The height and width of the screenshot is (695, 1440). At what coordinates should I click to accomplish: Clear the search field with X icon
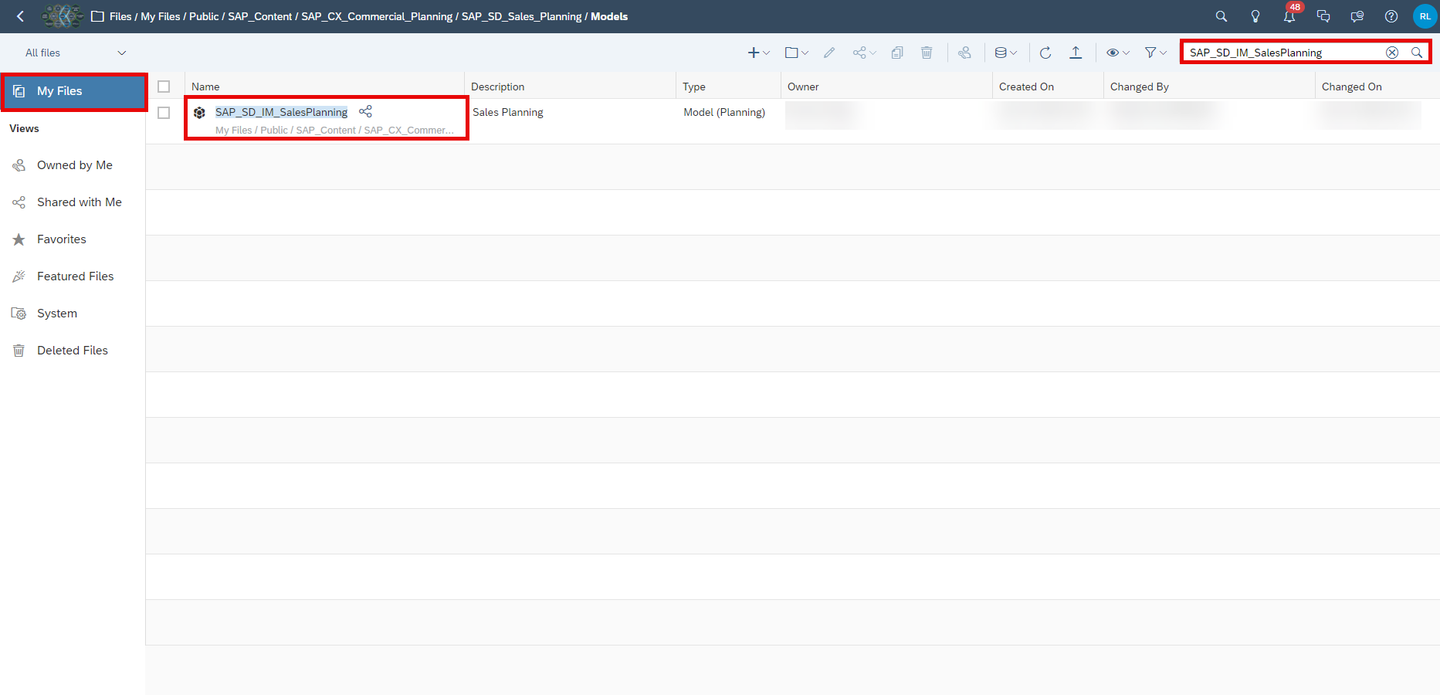pyautogui.click(x=1392, y=52)
